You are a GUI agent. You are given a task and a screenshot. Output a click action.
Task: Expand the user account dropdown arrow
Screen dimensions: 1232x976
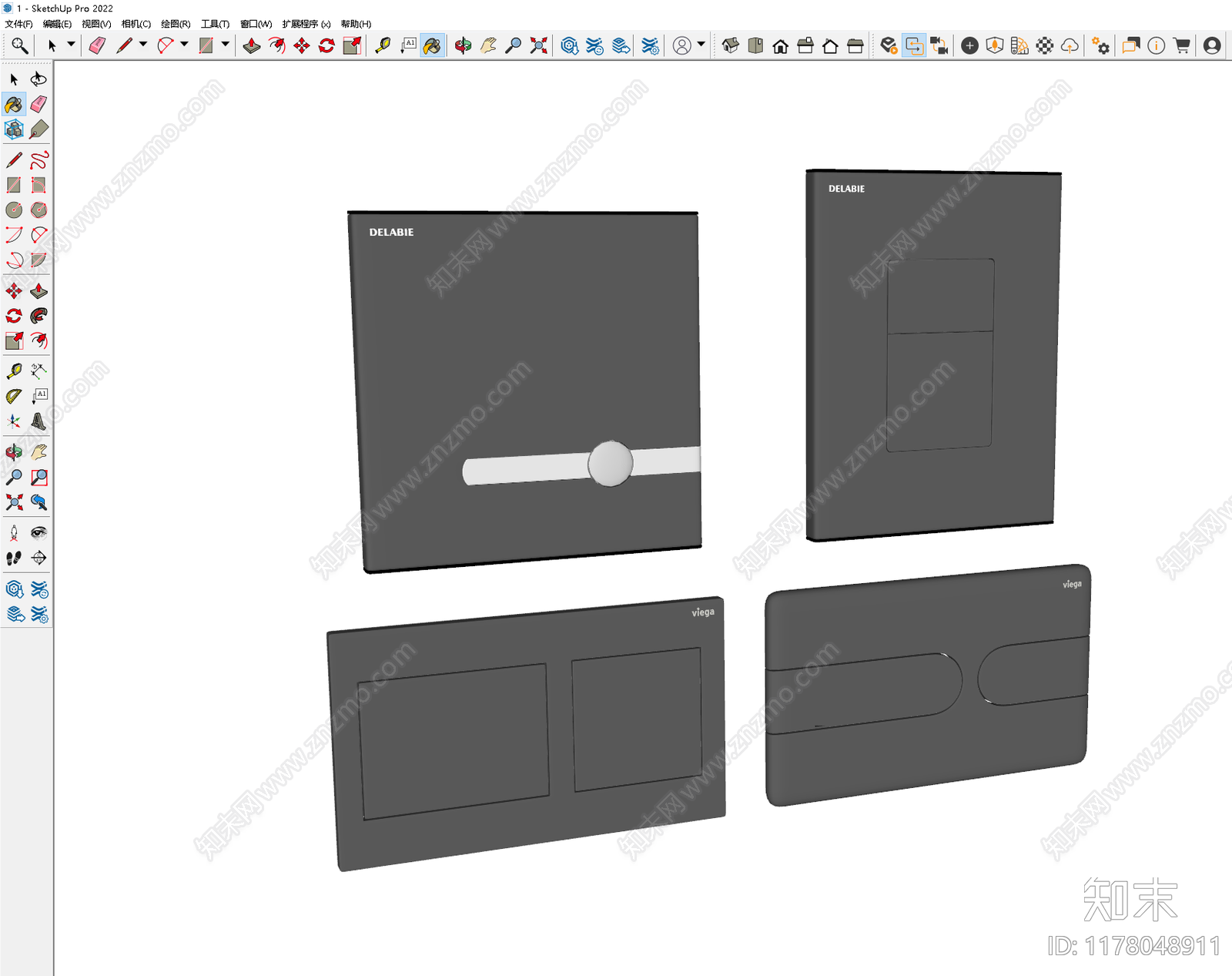coord(701,45)
